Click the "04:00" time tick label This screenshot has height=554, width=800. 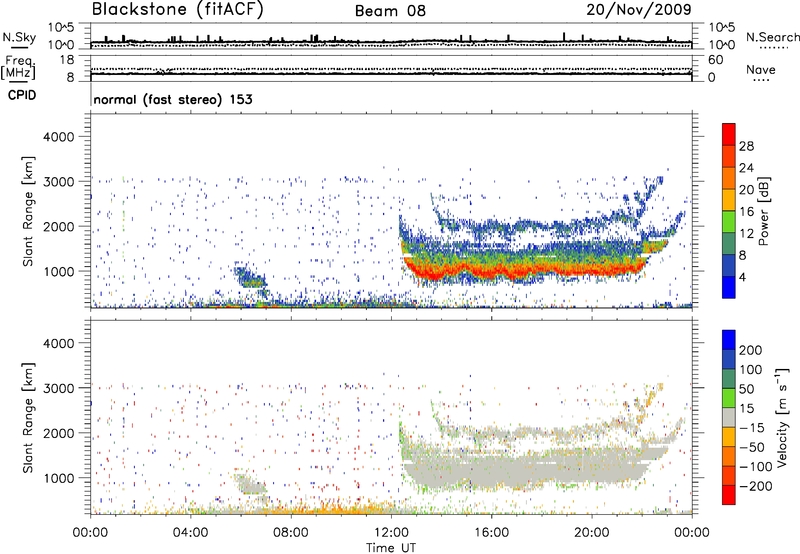pyautogui.click(x=190, y=533)
